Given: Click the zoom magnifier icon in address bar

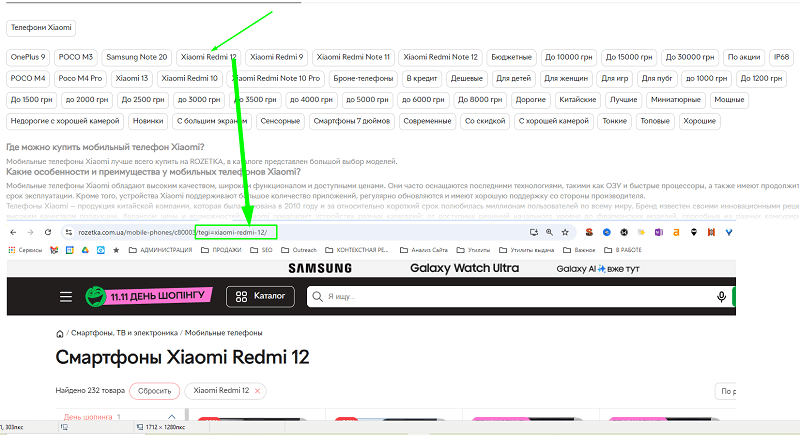Looking at the screenshot, I should pos(549,233).
